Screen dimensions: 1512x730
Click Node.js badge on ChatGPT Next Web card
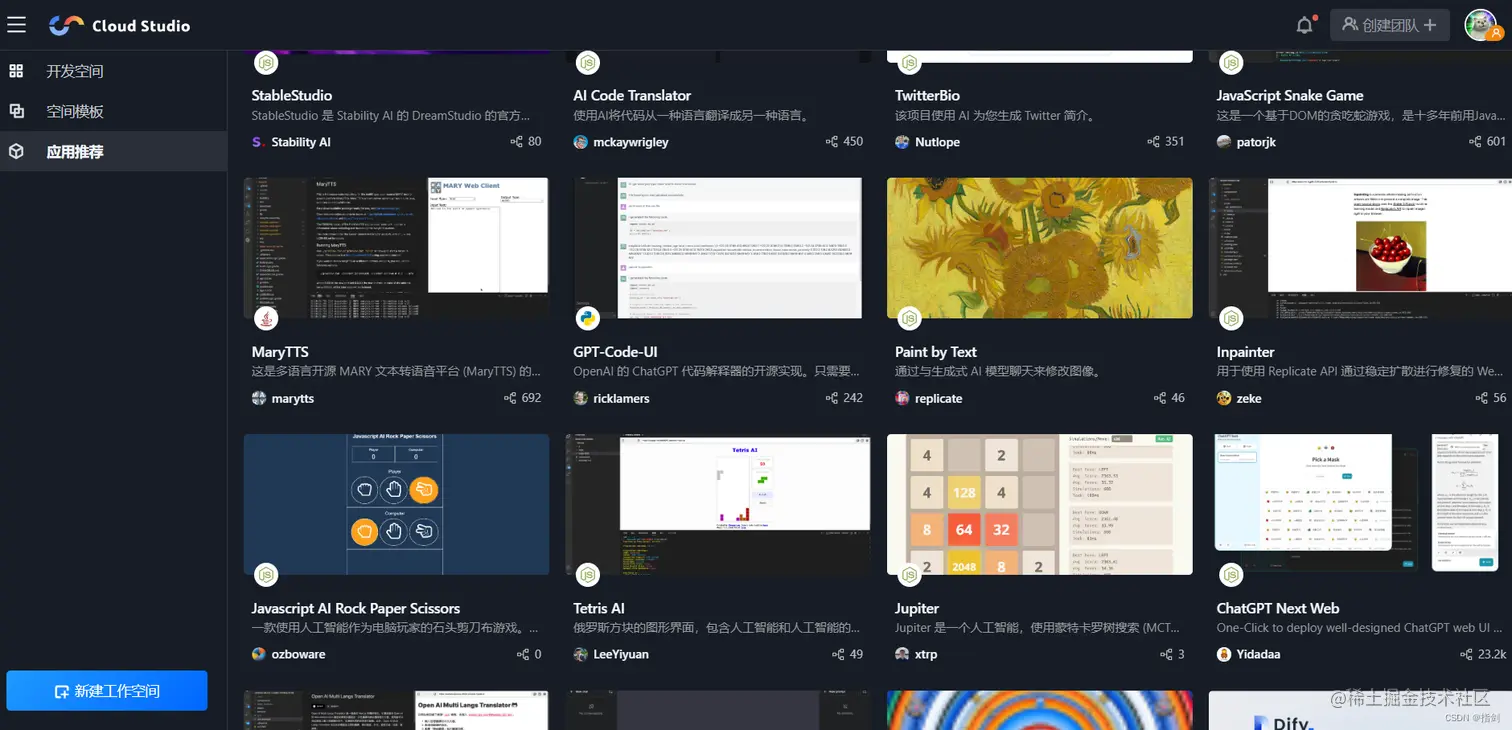tap(1231, 575)
